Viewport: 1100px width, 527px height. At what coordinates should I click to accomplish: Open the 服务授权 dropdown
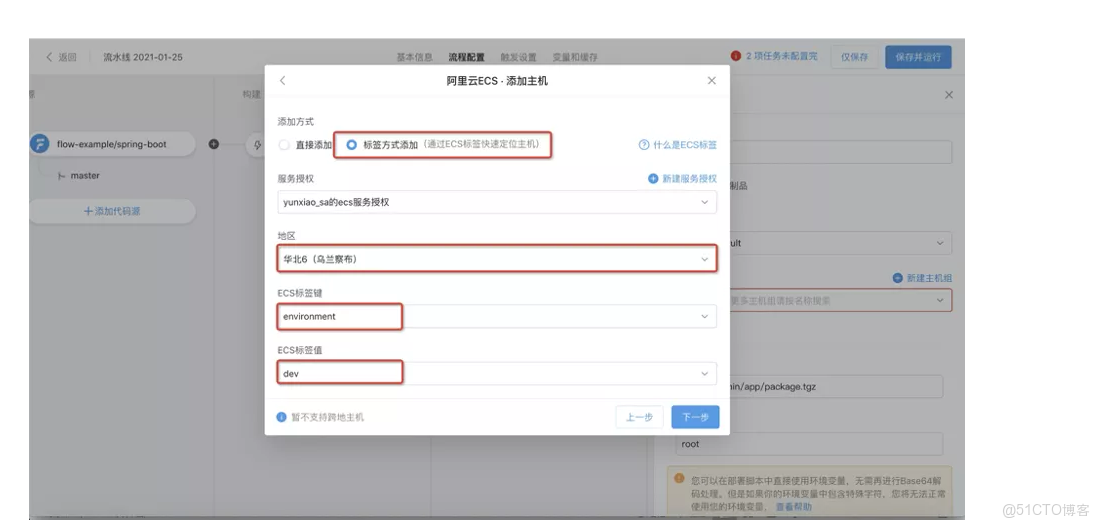[x=497, y=202]
